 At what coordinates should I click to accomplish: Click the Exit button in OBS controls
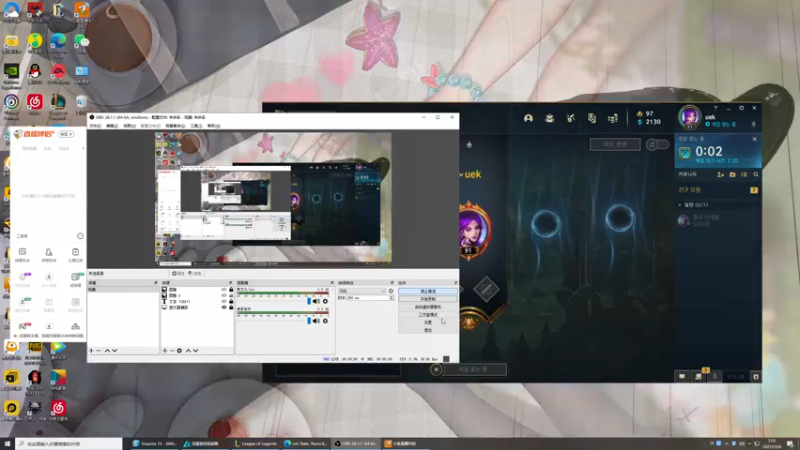[x=428, y=330]
